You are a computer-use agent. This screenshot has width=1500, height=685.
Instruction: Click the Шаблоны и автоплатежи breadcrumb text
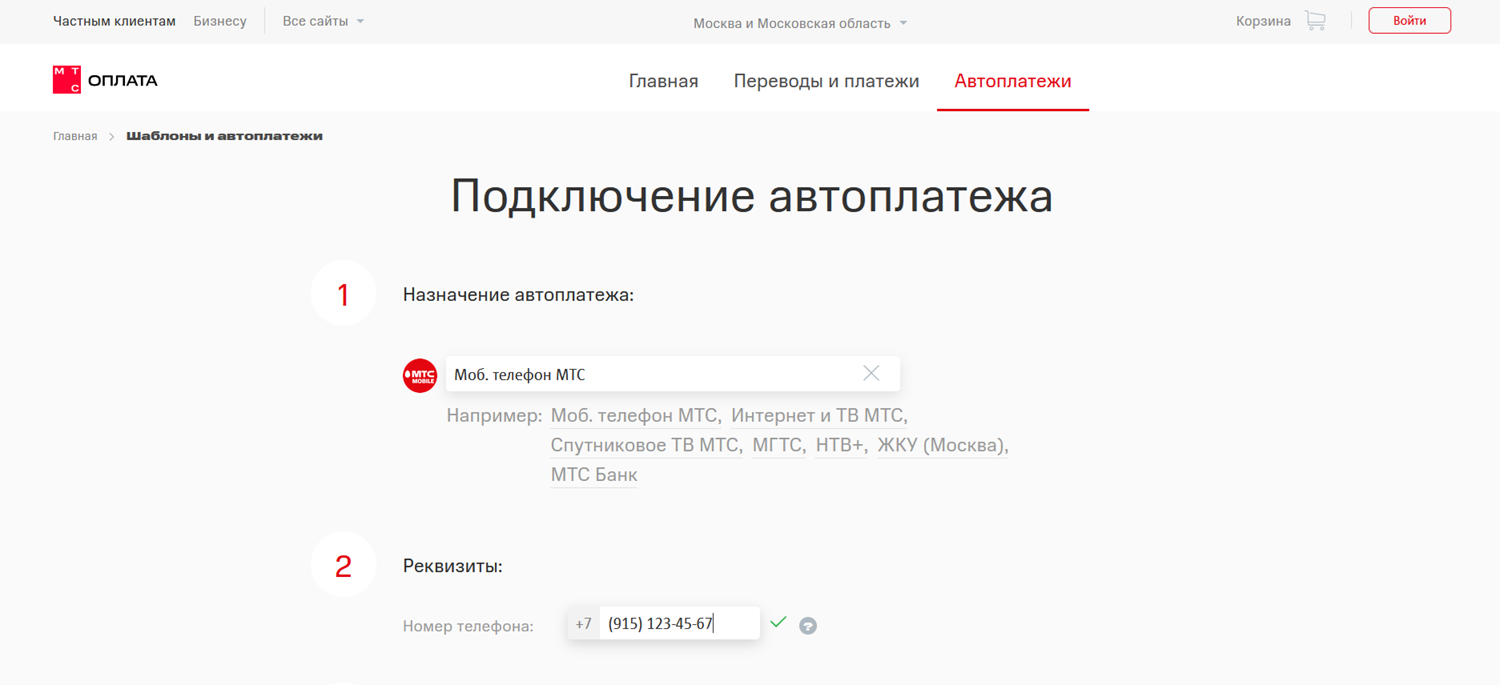pyautogui.click(x=224, y=136)
